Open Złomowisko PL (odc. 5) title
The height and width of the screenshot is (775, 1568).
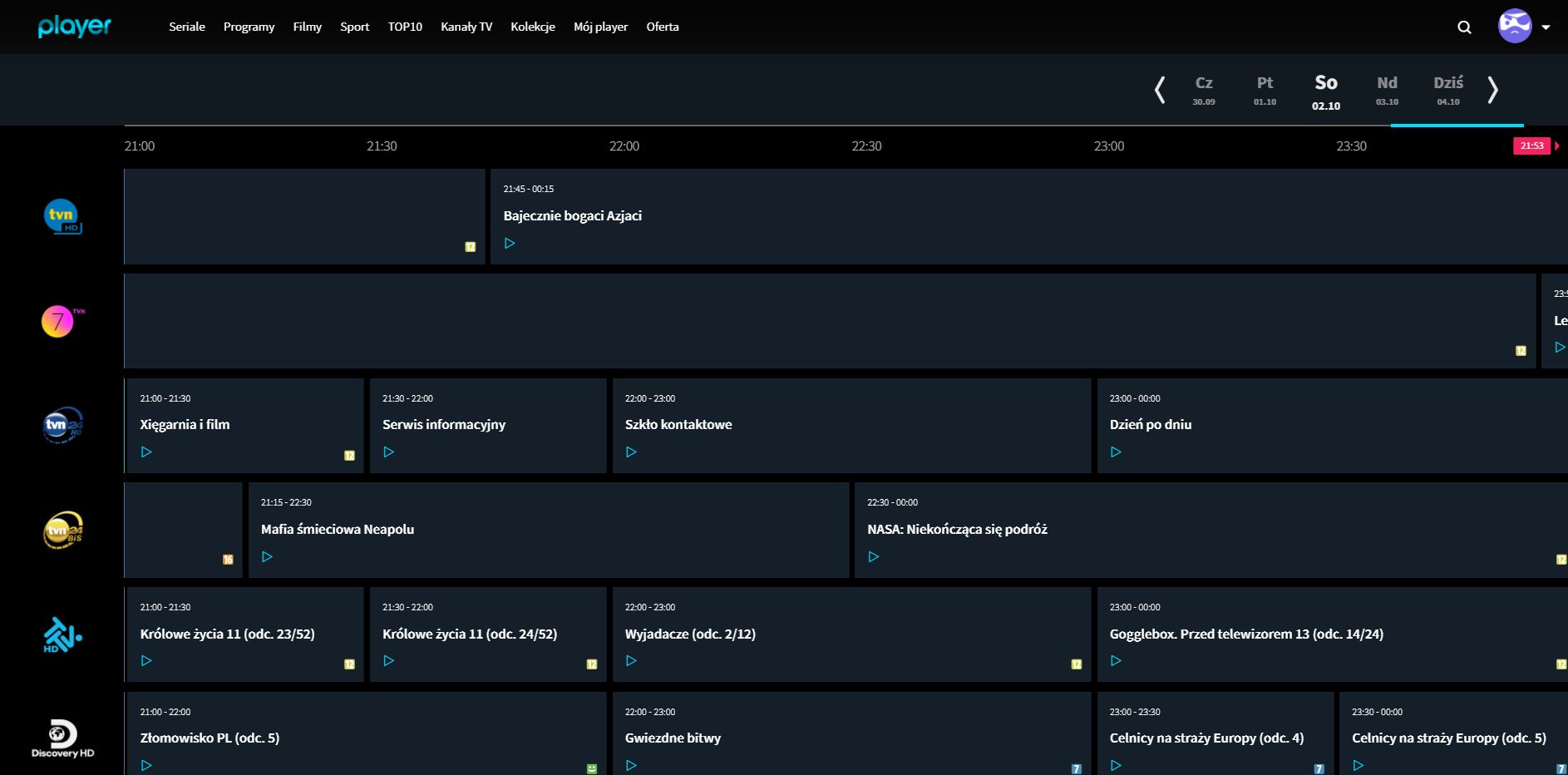210,738
